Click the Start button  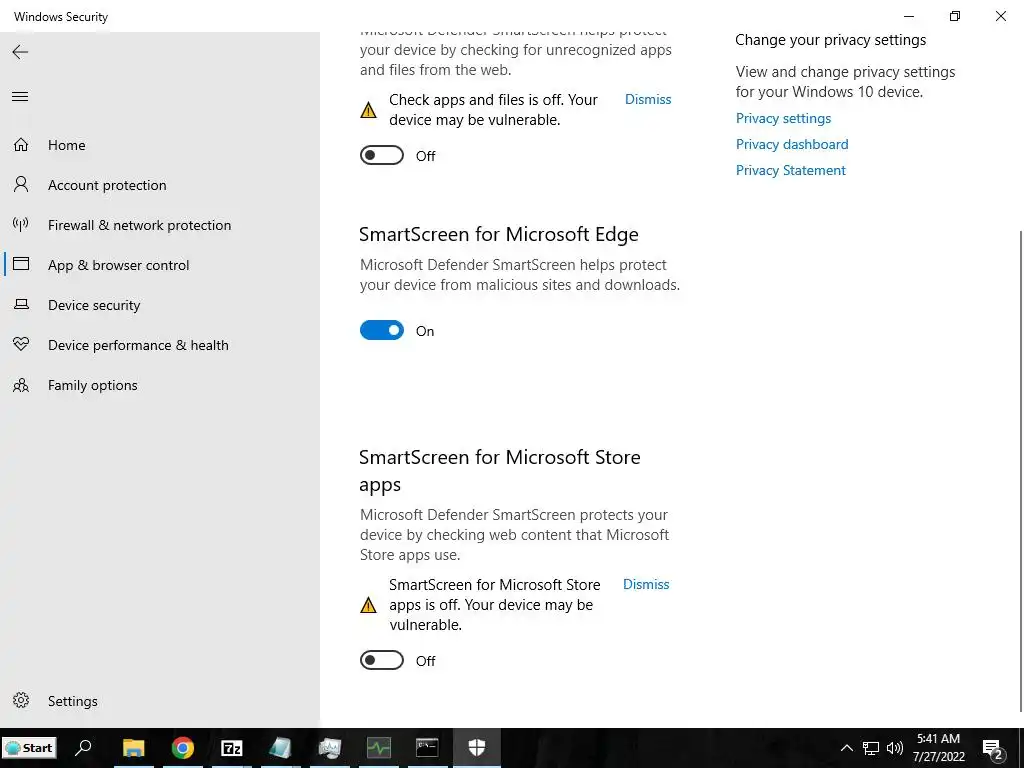pyautogui.click(x=29, y=748)
